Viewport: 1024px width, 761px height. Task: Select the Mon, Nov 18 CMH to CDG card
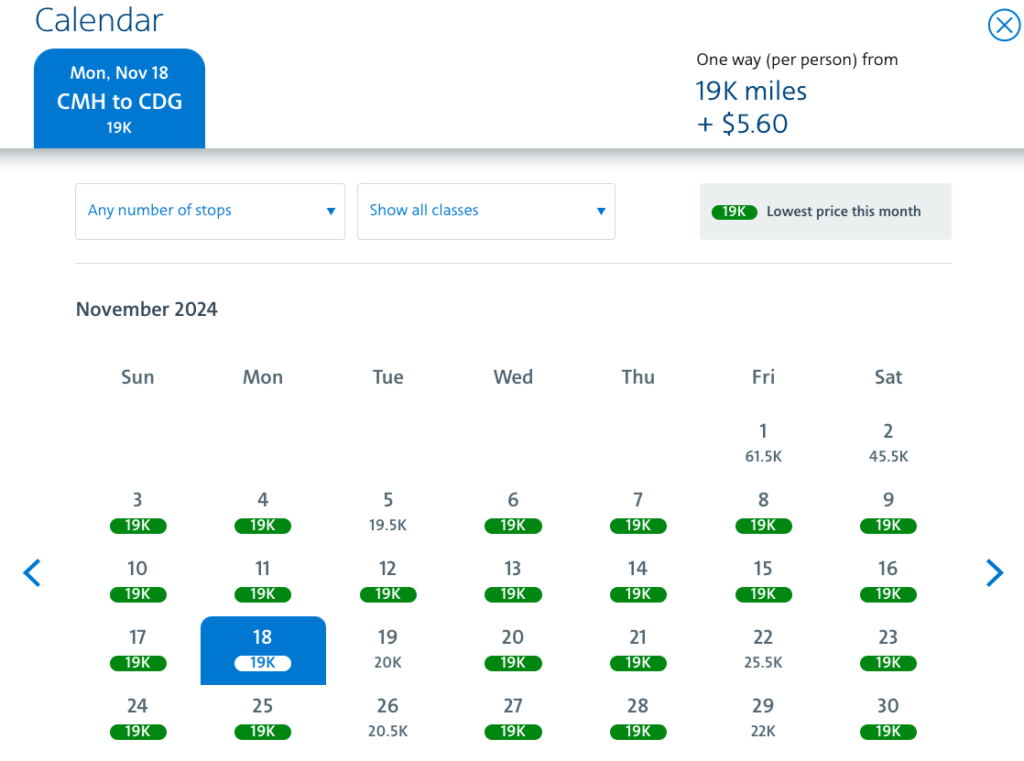119,98
